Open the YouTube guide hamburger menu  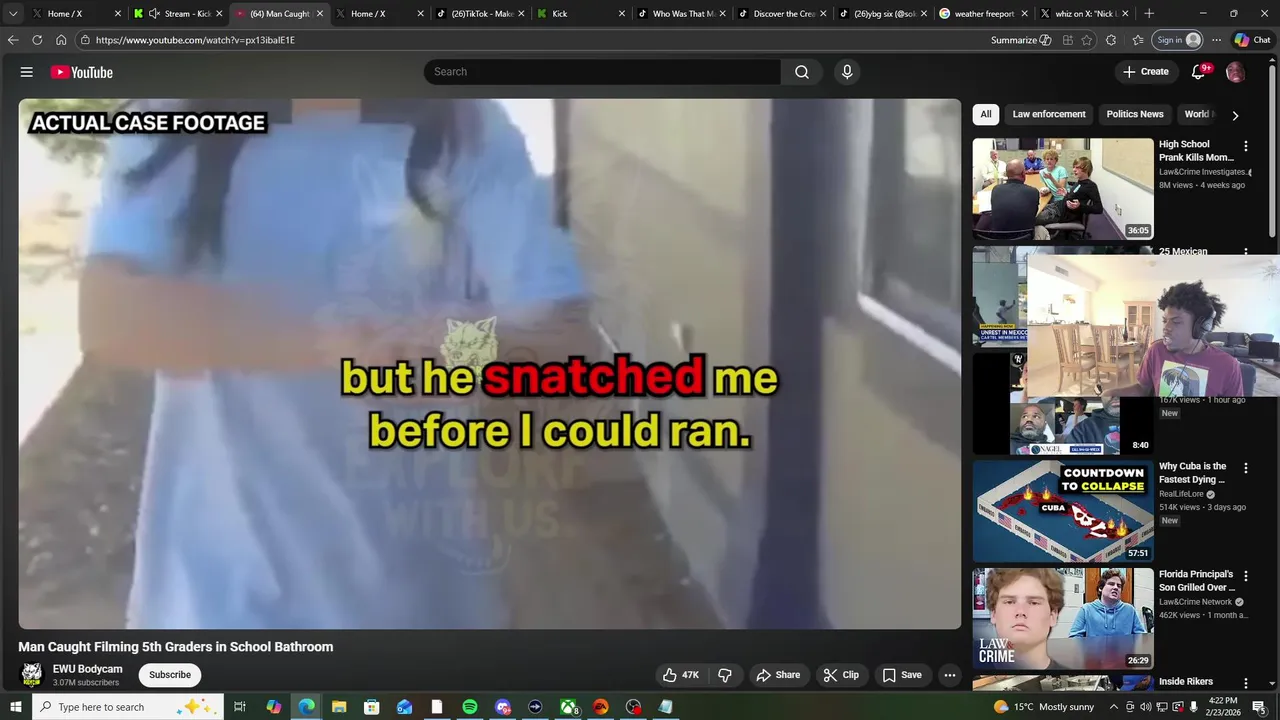[27, 72]
